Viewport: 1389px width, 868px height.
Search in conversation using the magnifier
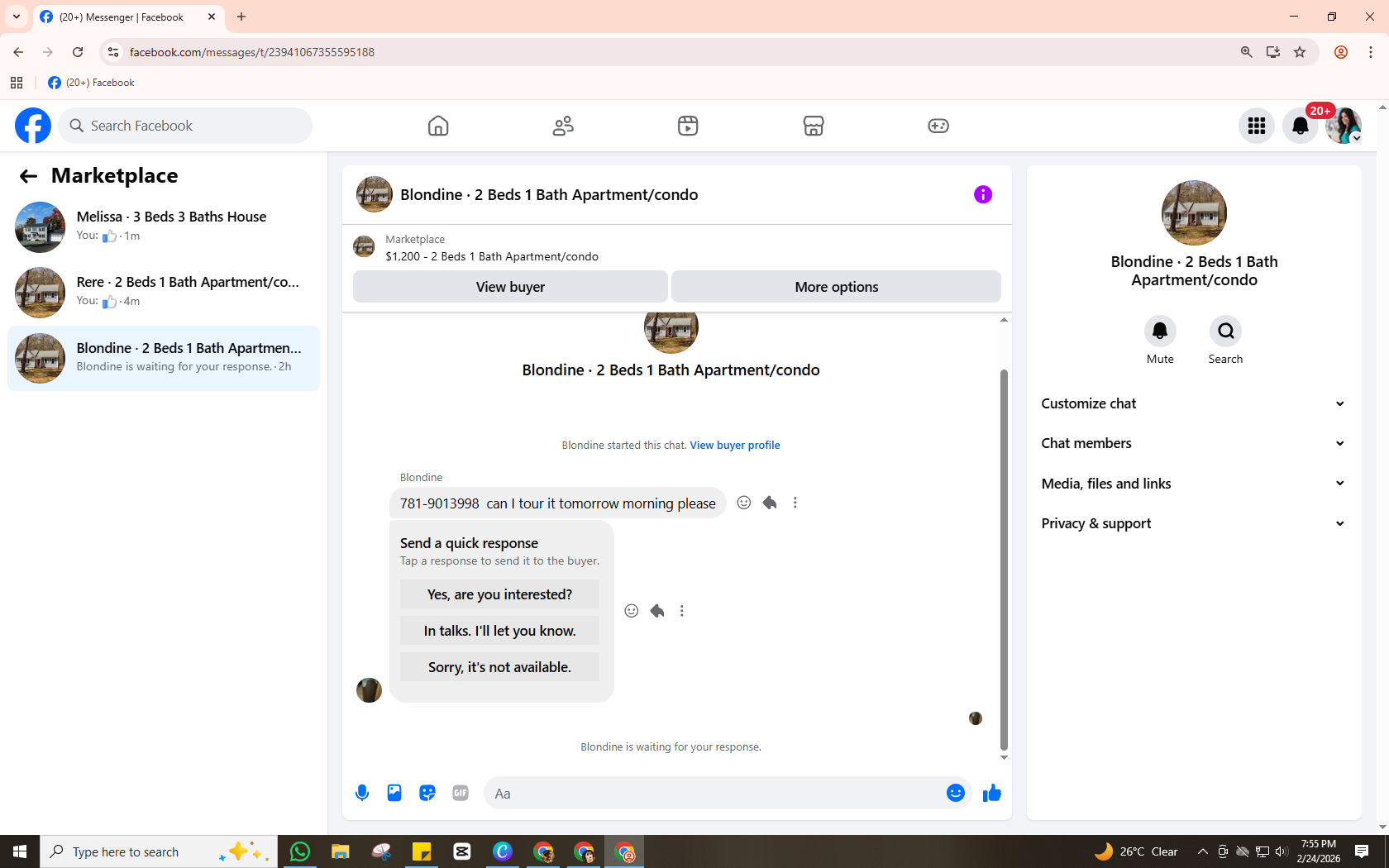1225,331
